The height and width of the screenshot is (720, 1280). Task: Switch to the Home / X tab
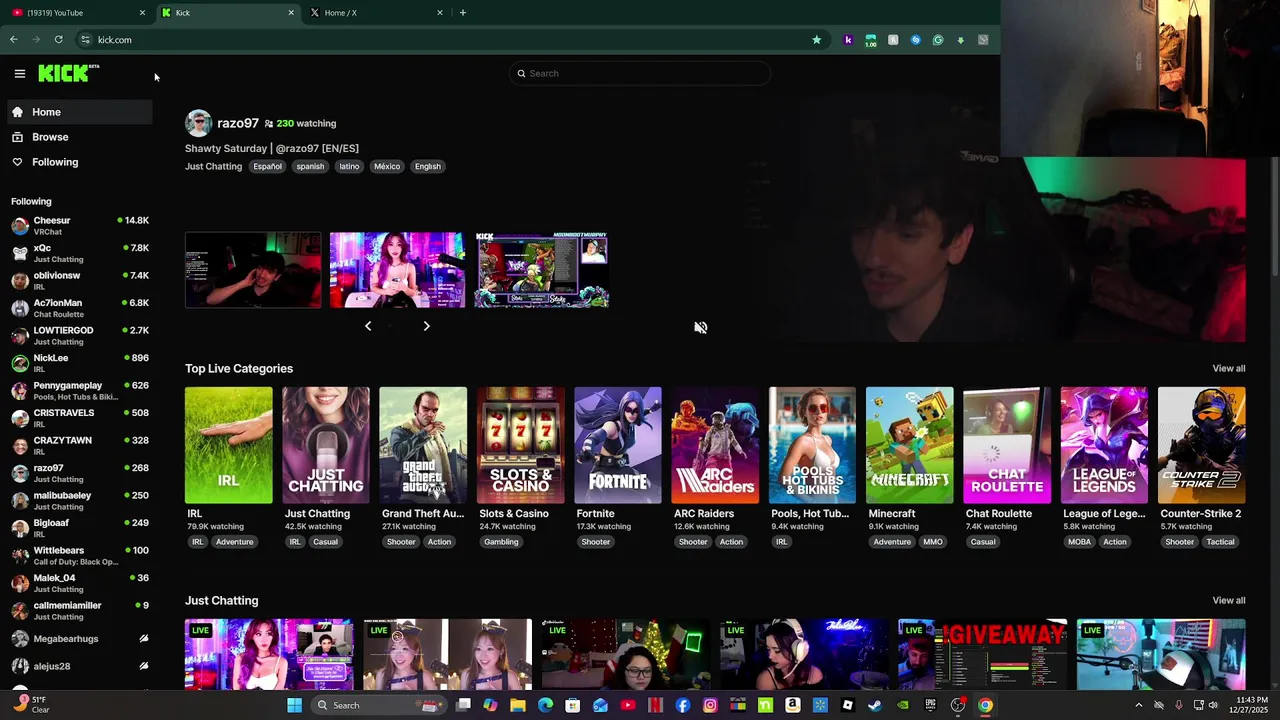point(375,13)
